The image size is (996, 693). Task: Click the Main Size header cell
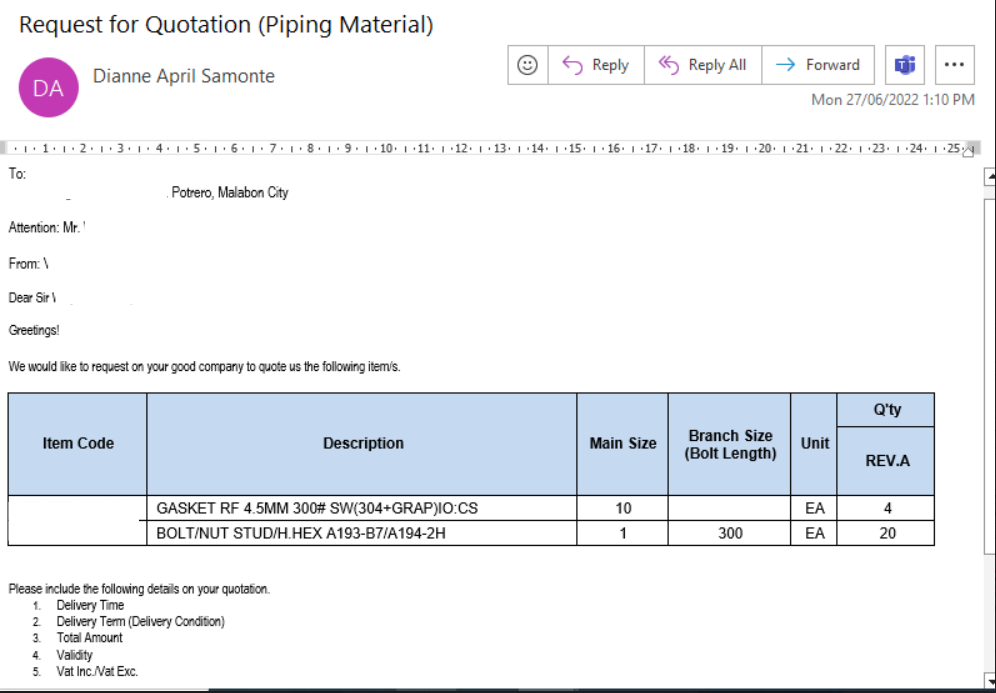pyautogui.click(x=622, y=443)
